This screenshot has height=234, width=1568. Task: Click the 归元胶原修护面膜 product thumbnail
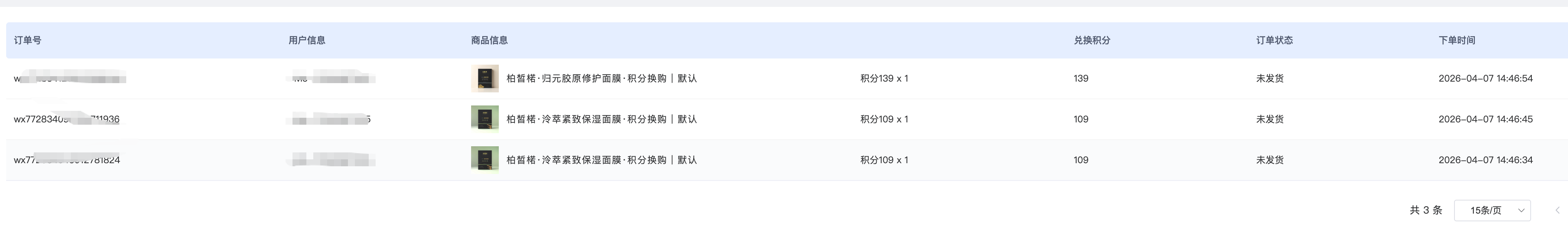[485, 79]
